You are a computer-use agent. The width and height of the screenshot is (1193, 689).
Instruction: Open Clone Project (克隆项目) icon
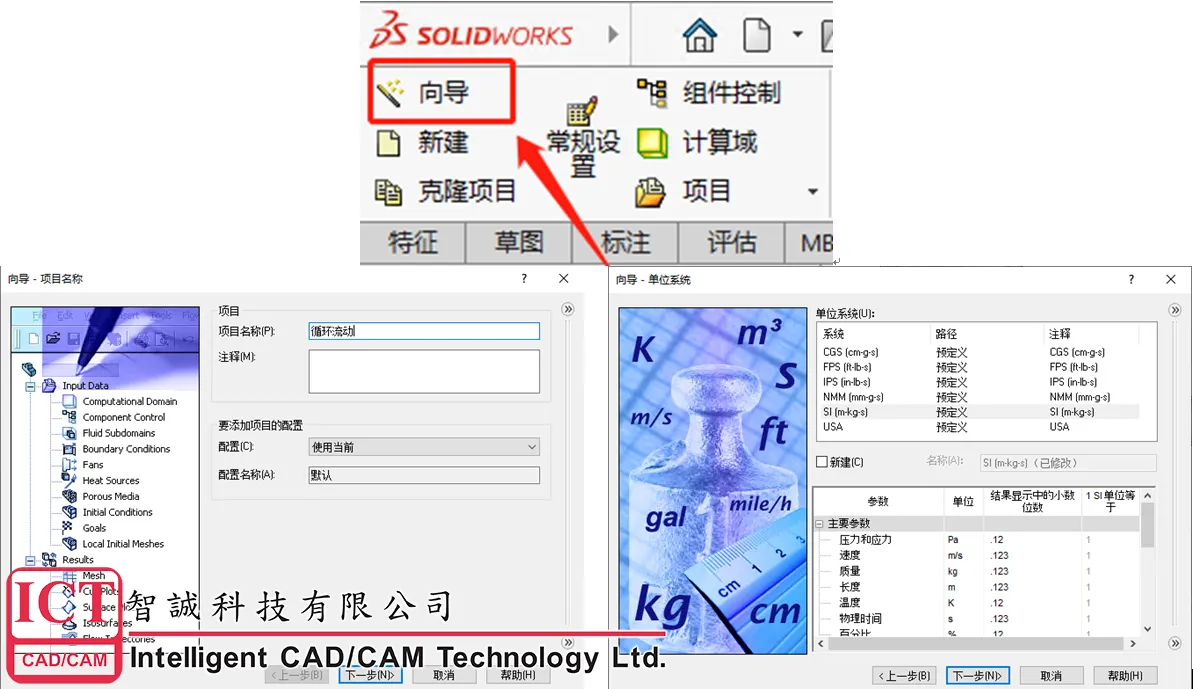(x=388, y=191)
